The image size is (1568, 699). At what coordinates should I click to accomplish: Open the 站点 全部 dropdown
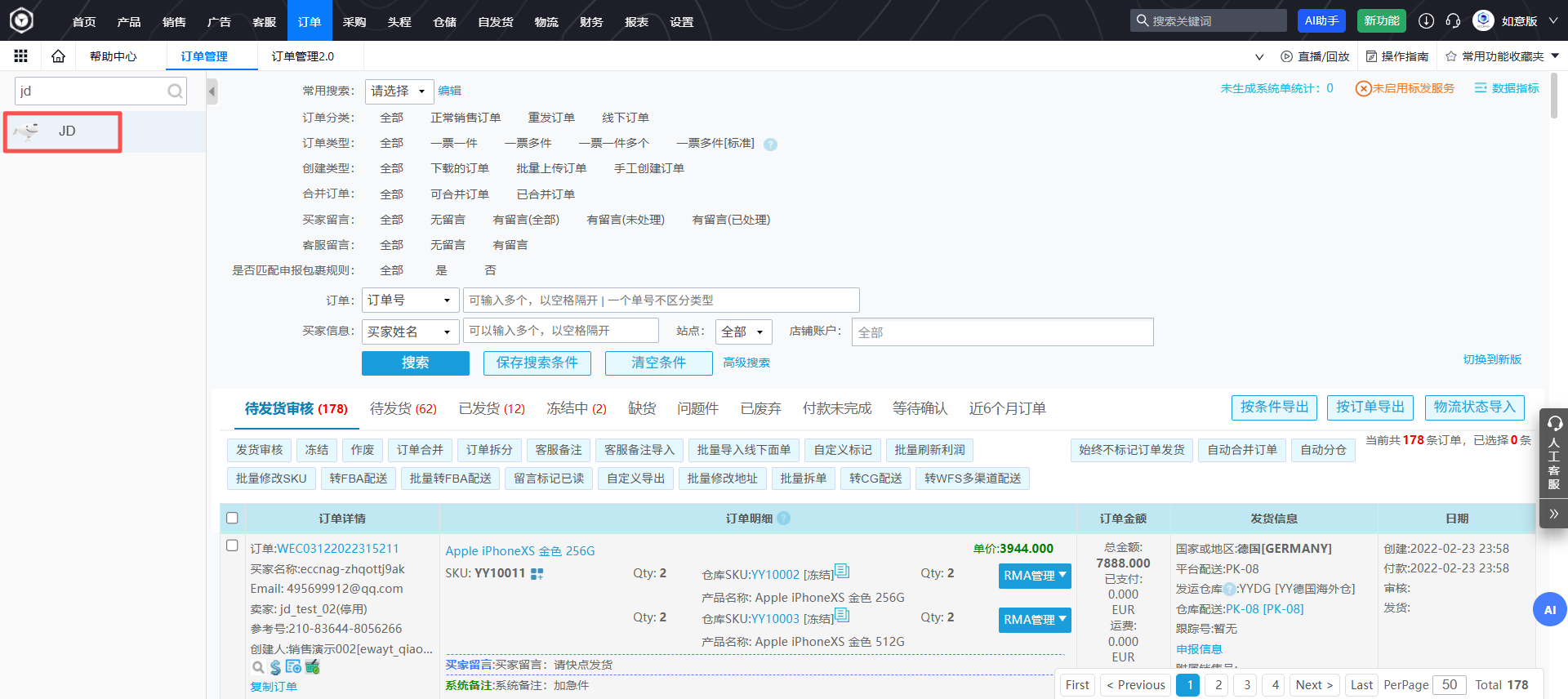744,332
